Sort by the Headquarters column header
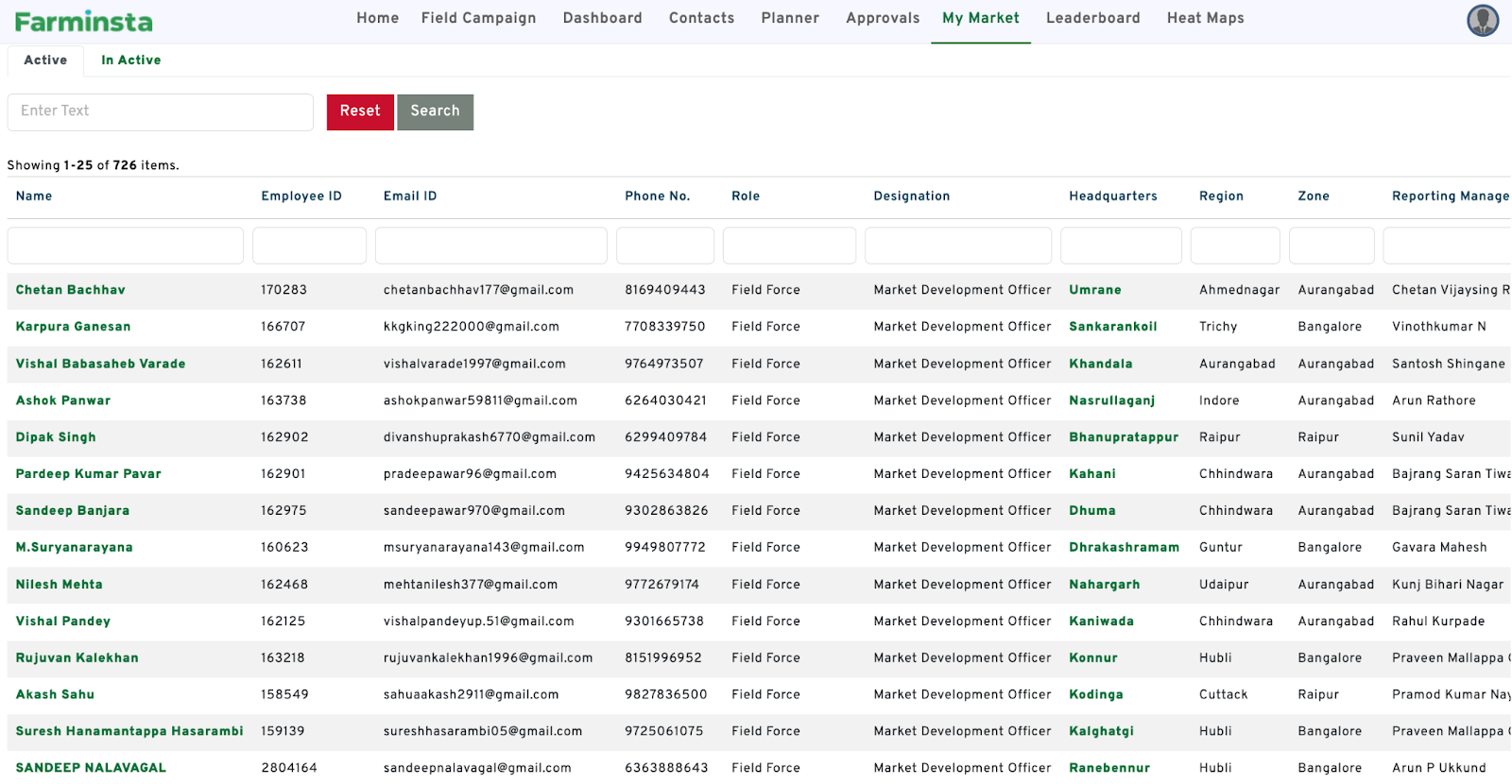 pyautogui.click(x=1112, y=196)
